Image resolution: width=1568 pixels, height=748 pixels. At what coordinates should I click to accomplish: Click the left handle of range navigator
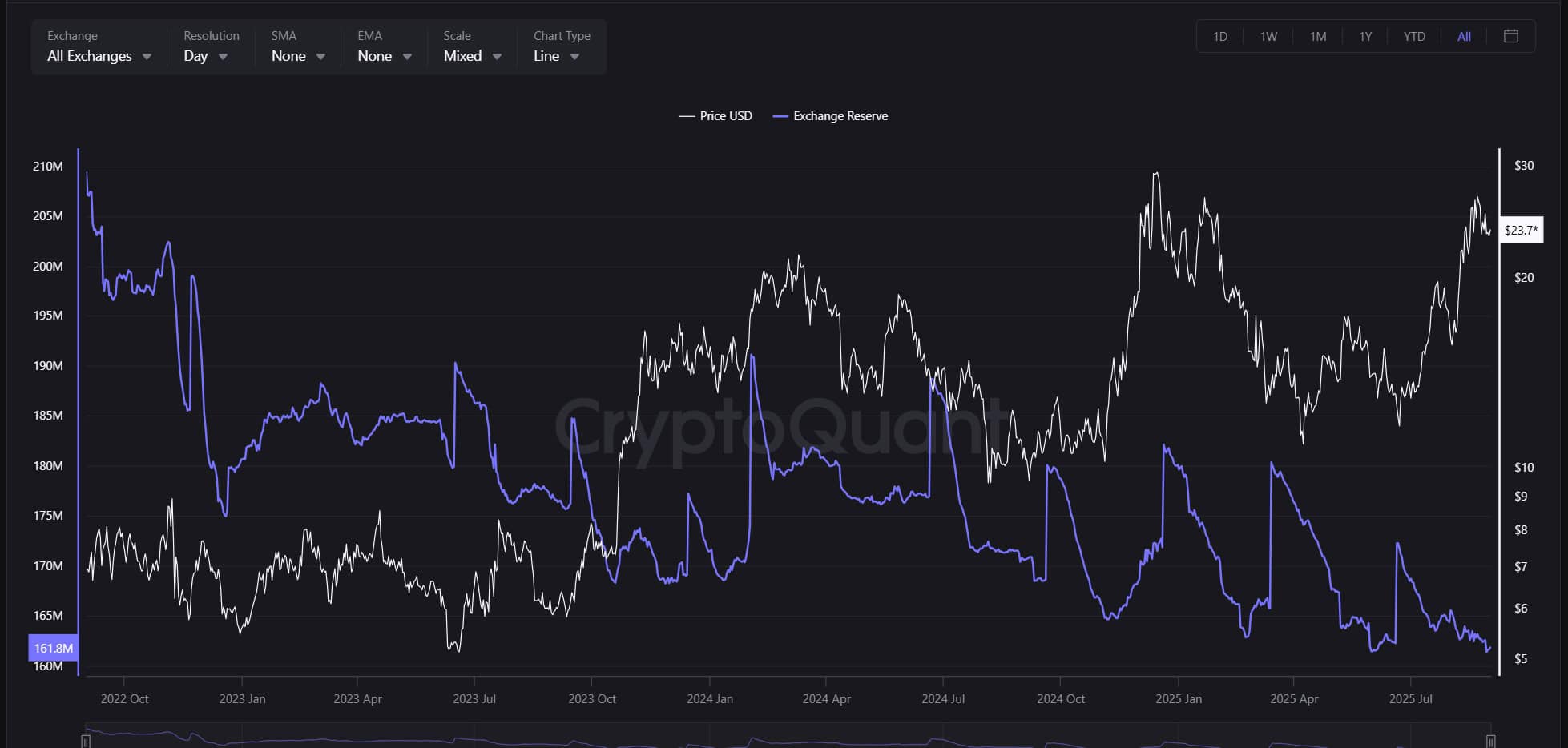point(86,741)
